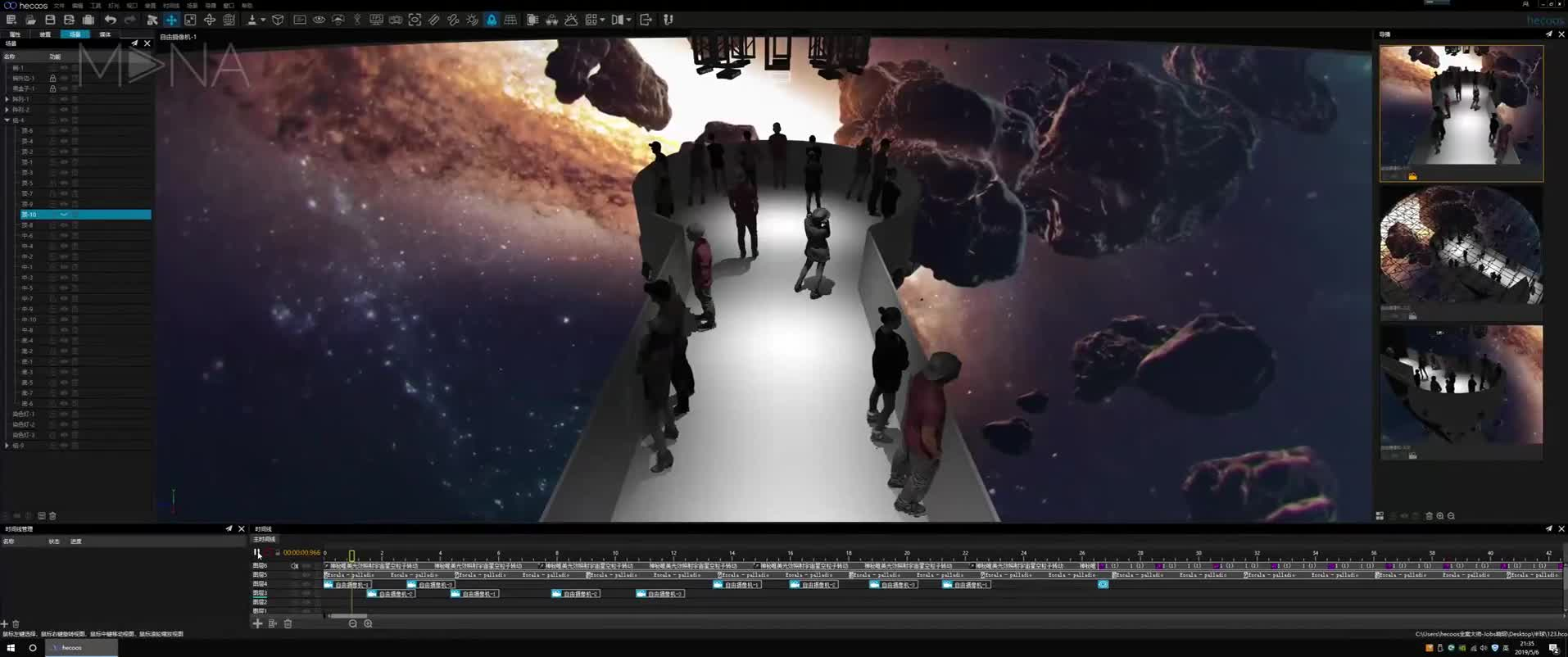Click the Redo arrow in the toolbar
The height and width of the screenshot is (657, 1568).
129,20
